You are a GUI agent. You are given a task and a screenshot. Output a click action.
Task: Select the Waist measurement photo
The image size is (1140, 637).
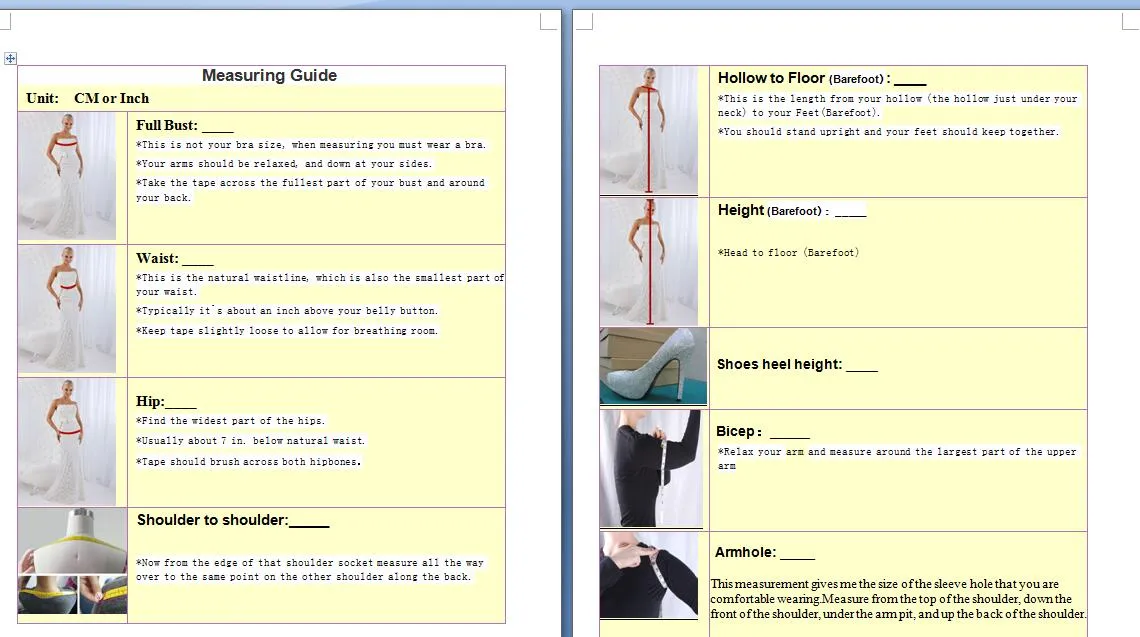67,309
